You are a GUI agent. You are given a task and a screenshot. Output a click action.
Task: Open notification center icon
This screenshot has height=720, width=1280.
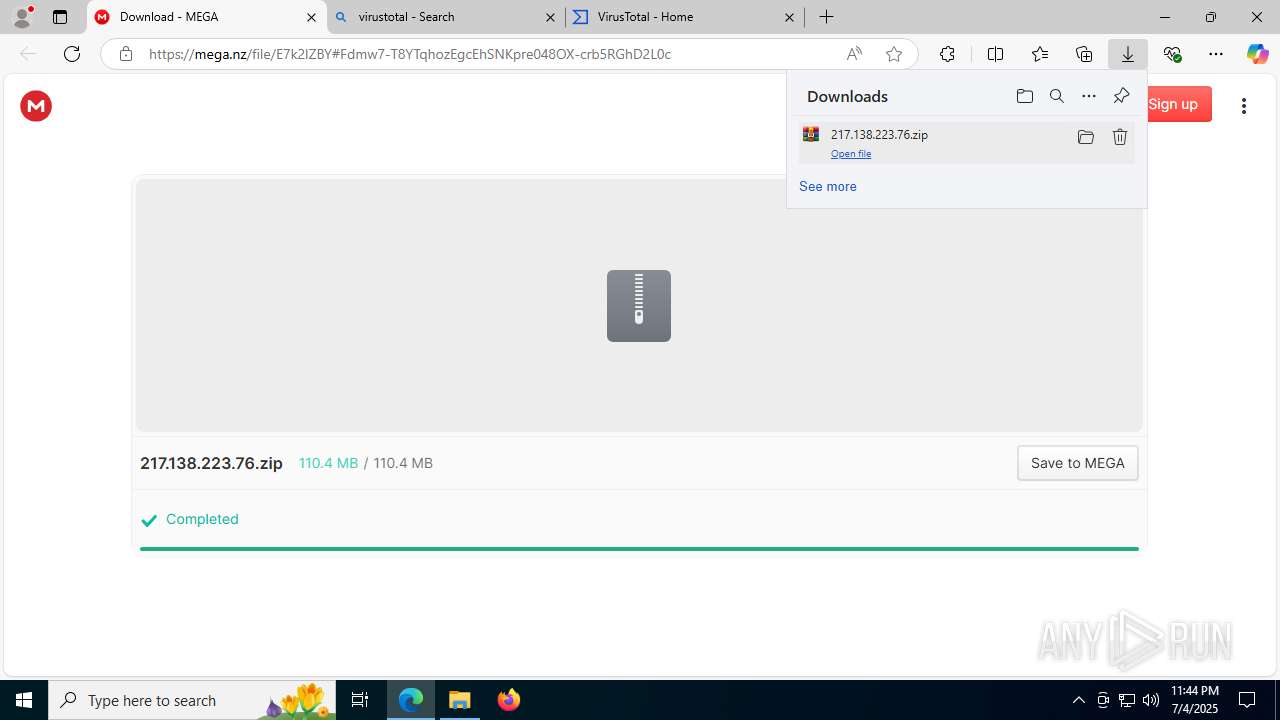tap(1247, 700)
